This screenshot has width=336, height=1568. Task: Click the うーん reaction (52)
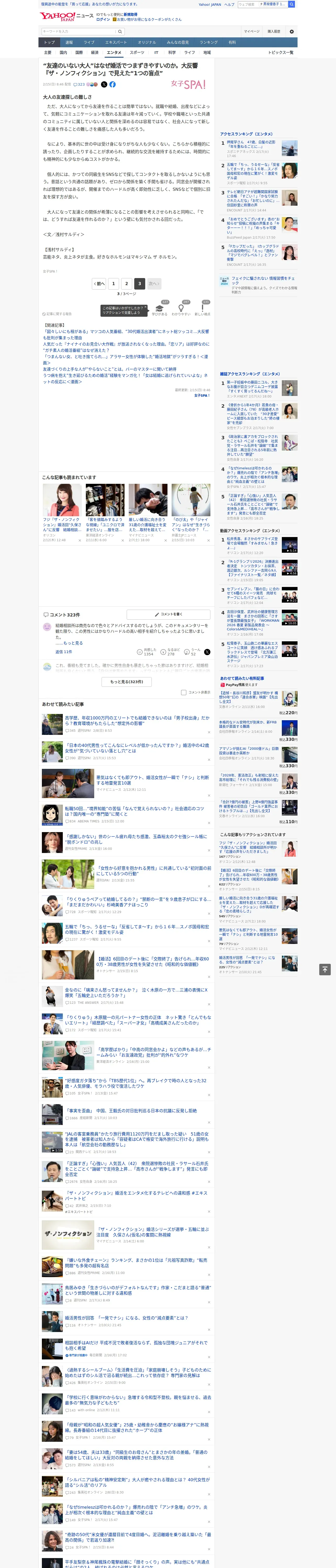pyautogui.click(x=192, y=652)
